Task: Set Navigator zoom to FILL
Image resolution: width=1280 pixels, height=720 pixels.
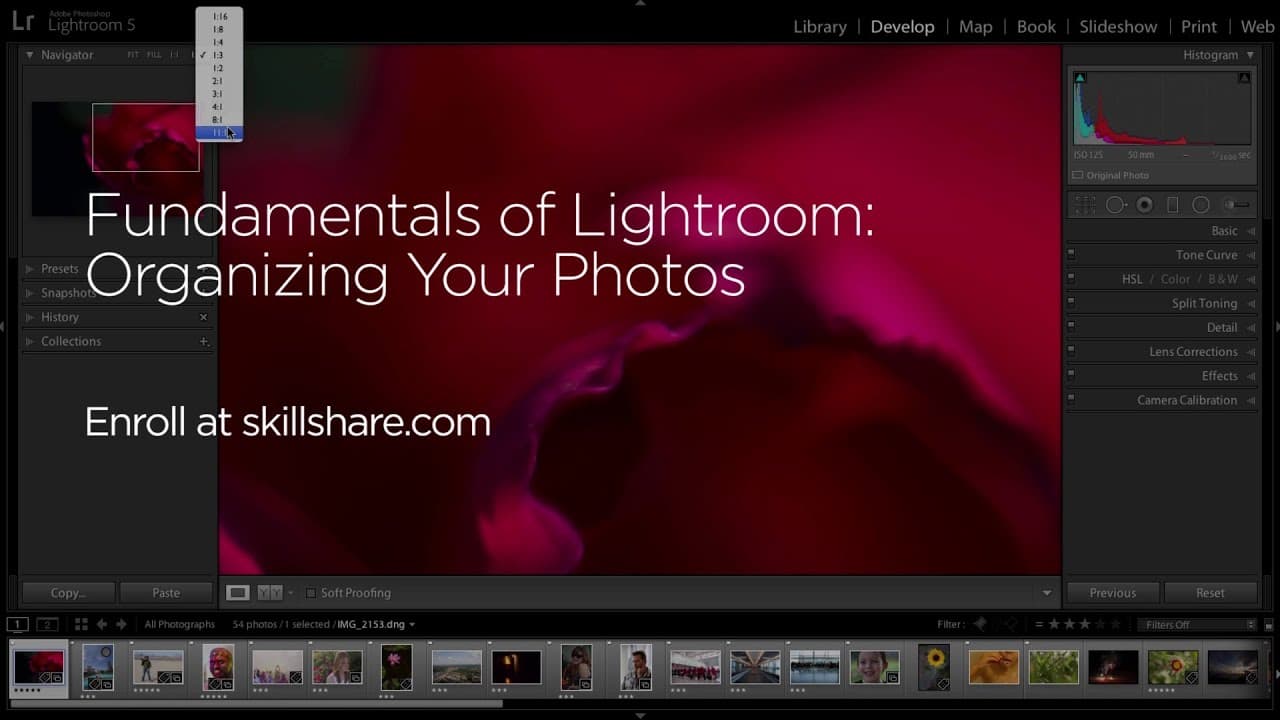Action: [x=154, y=55]
